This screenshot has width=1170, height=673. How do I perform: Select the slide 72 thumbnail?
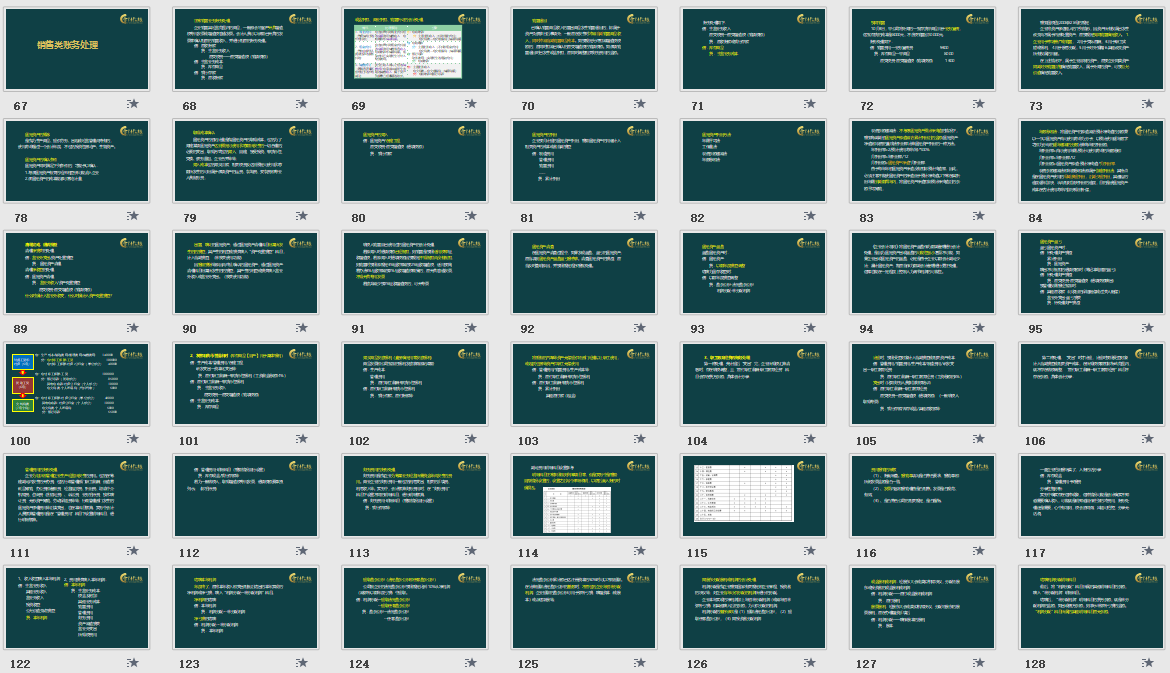923,49
